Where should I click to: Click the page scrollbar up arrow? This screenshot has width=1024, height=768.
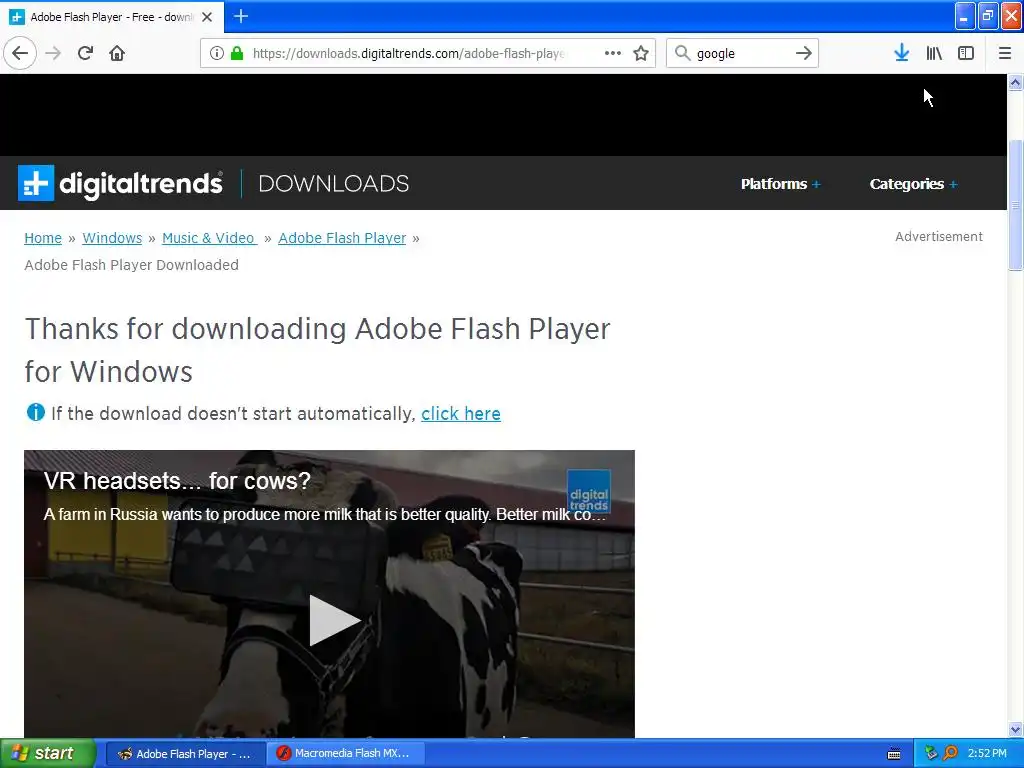1016,82
